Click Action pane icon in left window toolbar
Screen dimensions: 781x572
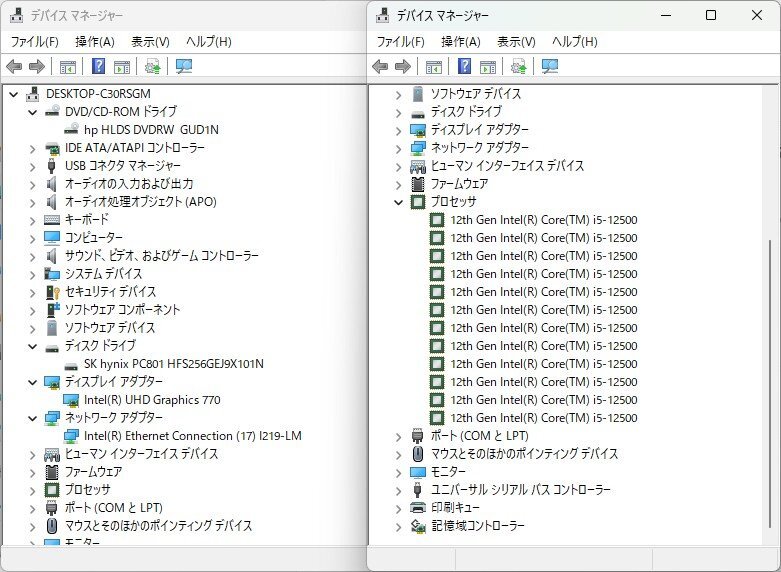pos(122,66)
